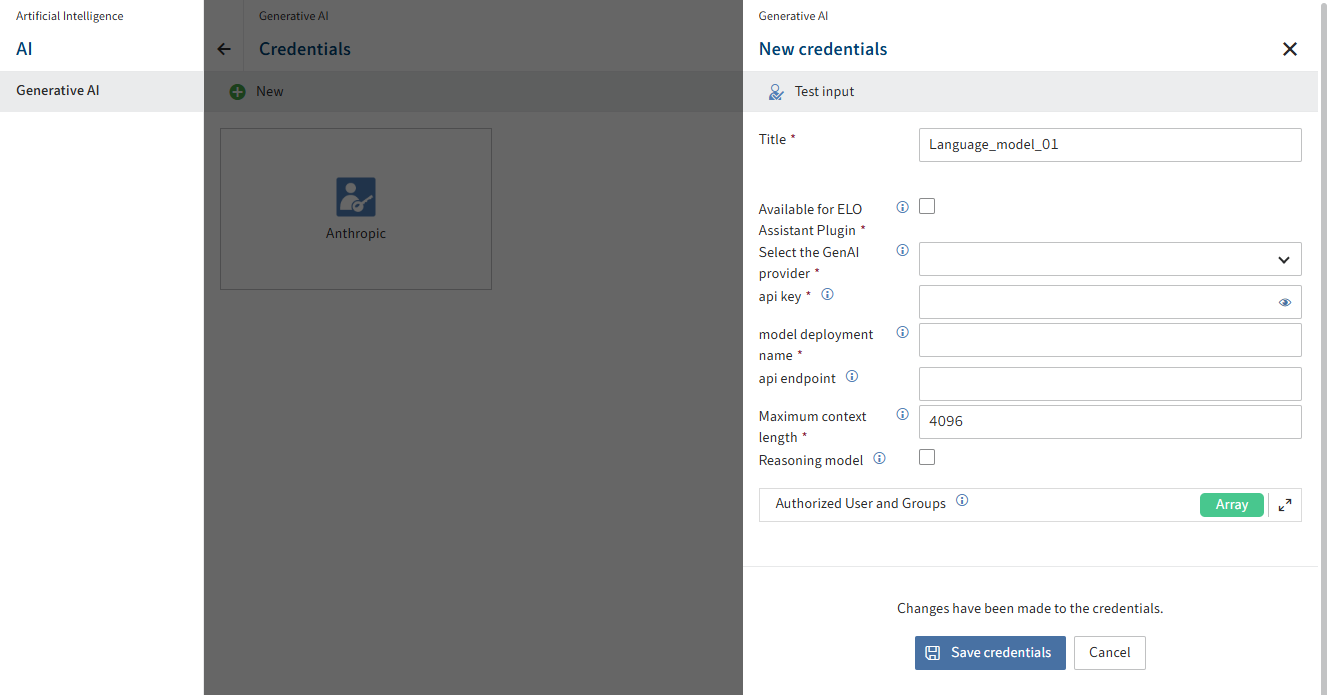
Task: Click inside the Title field showing Language_model_01
Action: 1110,145
